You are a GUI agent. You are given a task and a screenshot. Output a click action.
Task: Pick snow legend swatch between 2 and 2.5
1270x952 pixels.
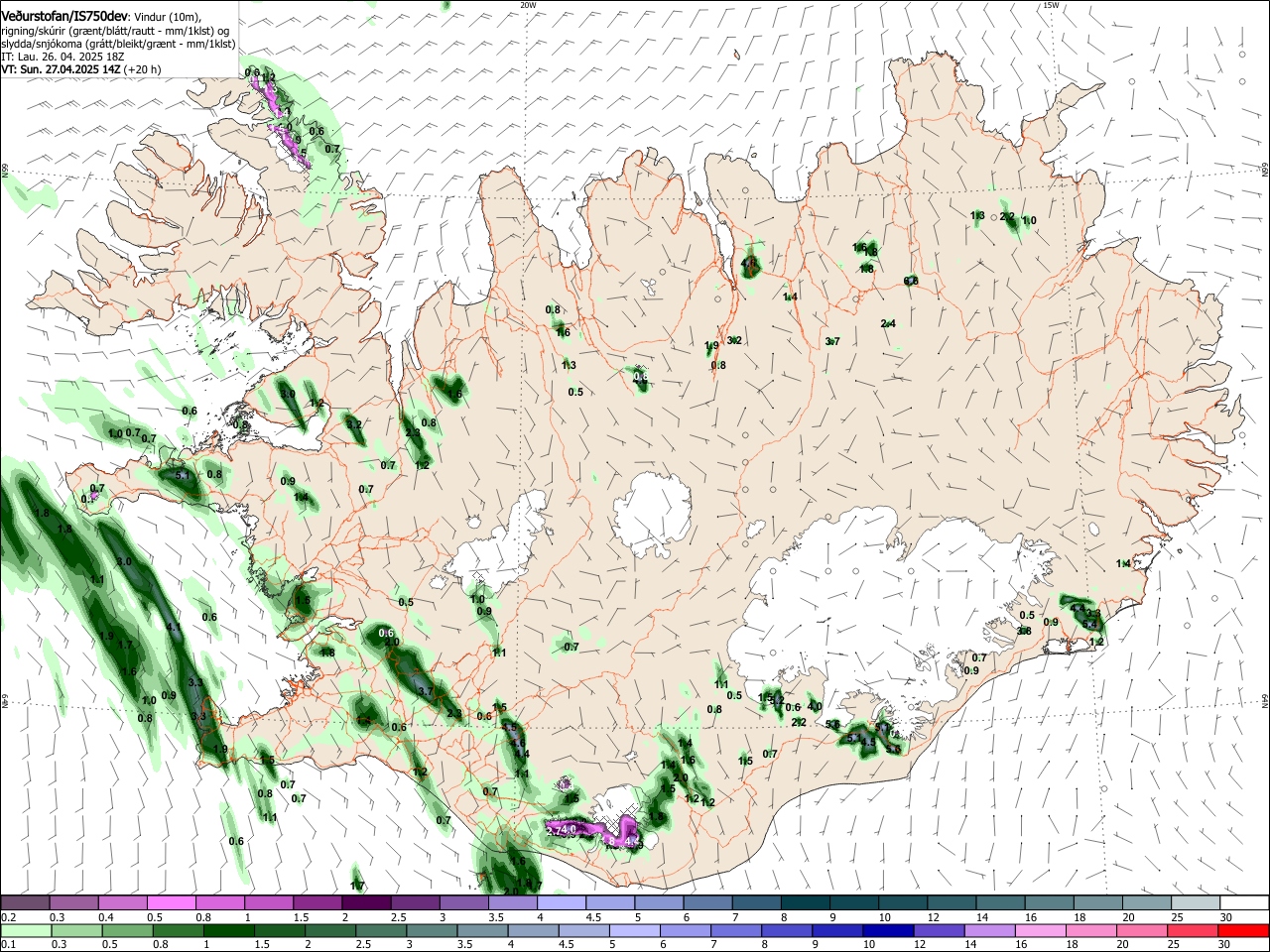pos(366,902)
